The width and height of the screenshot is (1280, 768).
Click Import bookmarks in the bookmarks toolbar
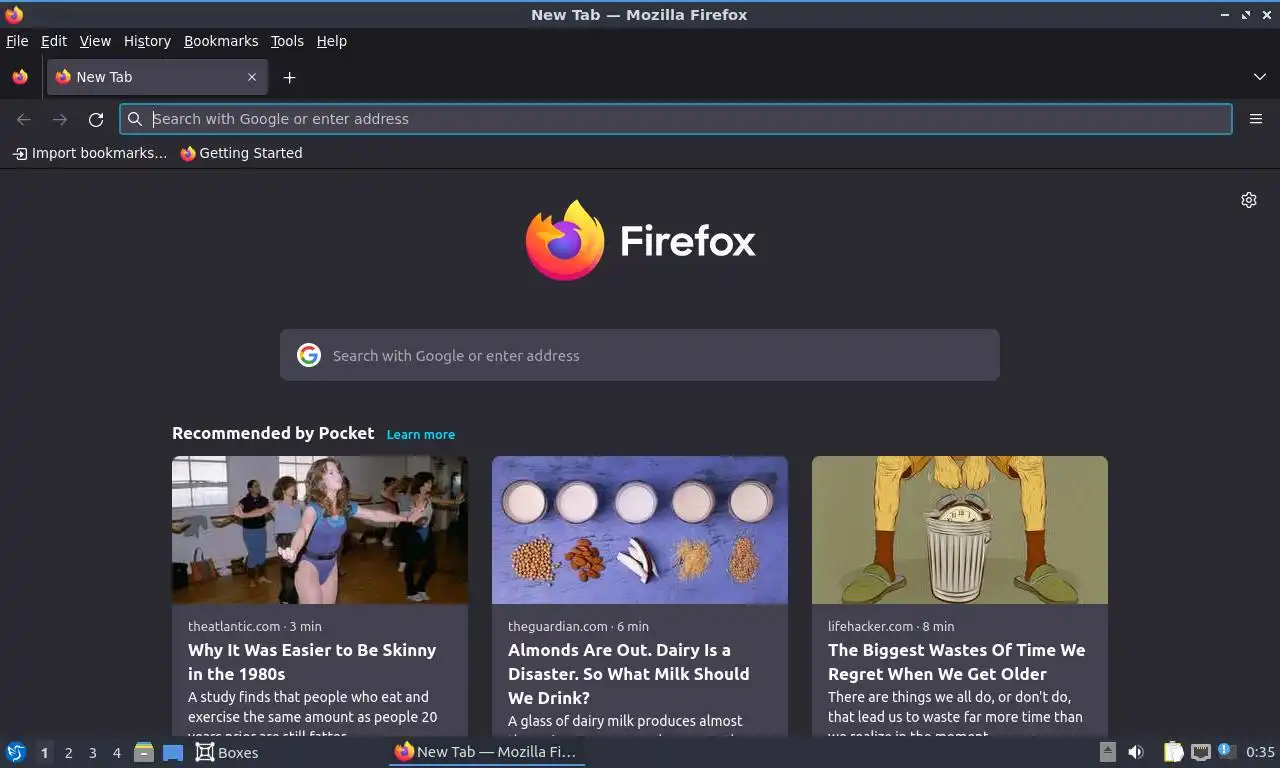(90, 153)
